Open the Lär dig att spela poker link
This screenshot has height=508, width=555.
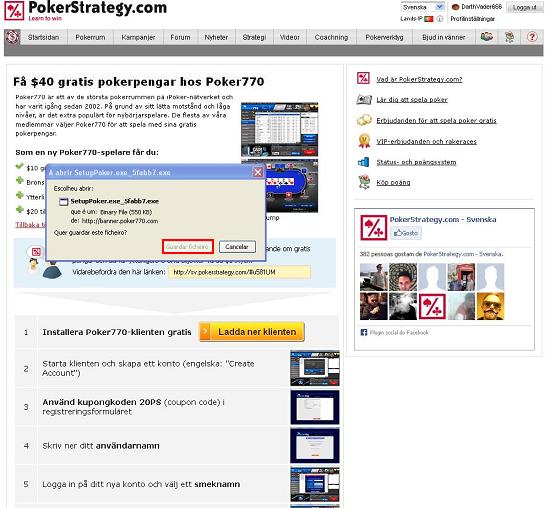coord(412,100)
